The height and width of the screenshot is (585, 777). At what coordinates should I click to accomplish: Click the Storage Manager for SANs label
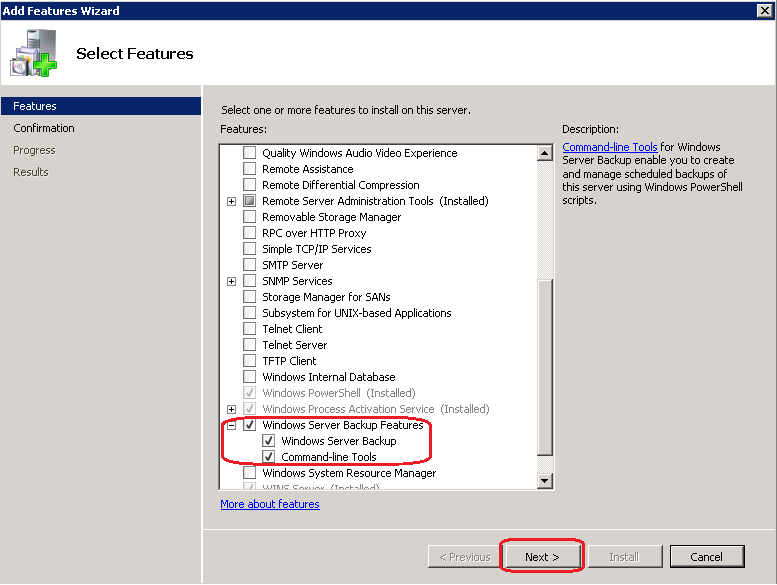[x=326, y=297]
